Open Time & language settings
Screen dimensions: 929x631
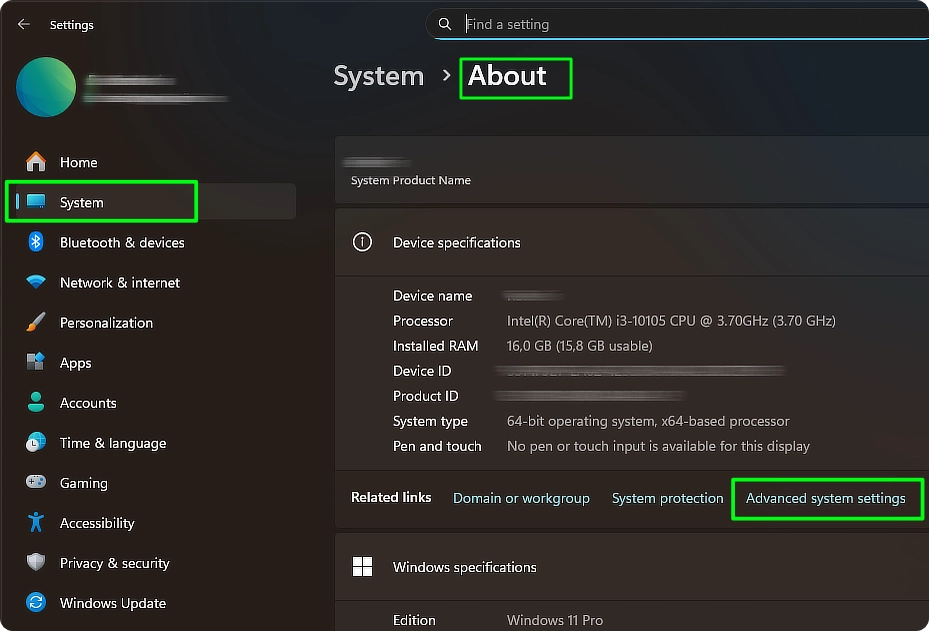tap(112, 442)
